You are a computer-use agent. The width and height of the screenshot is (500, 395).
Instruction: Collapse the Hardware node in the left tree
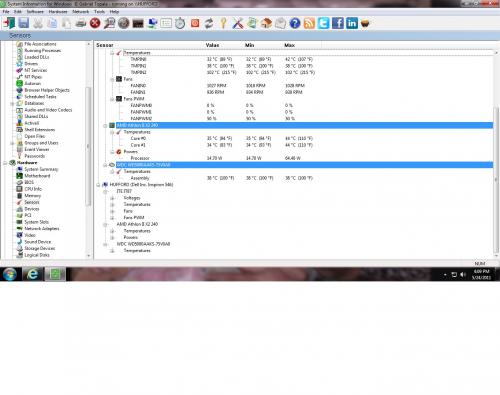5,163
